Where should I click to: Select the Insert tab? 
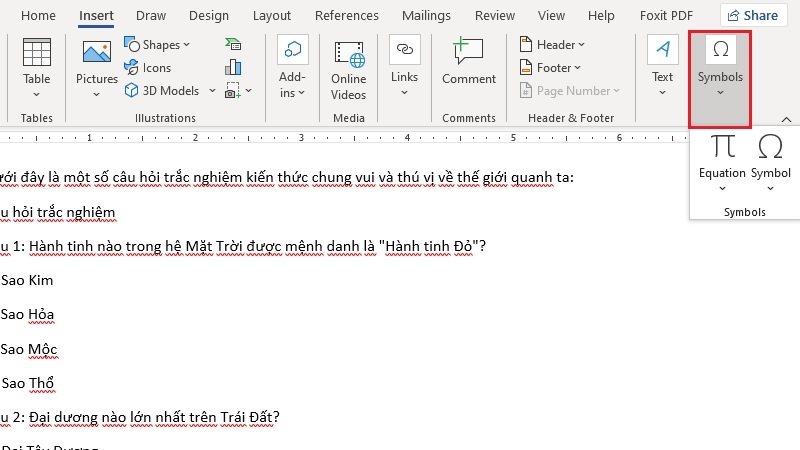96,16
